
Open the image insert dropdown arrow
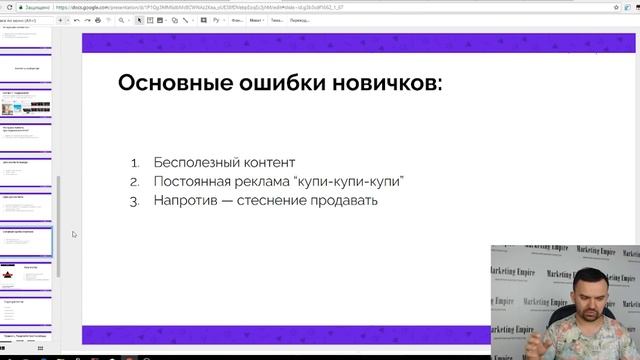coord(166,20)
